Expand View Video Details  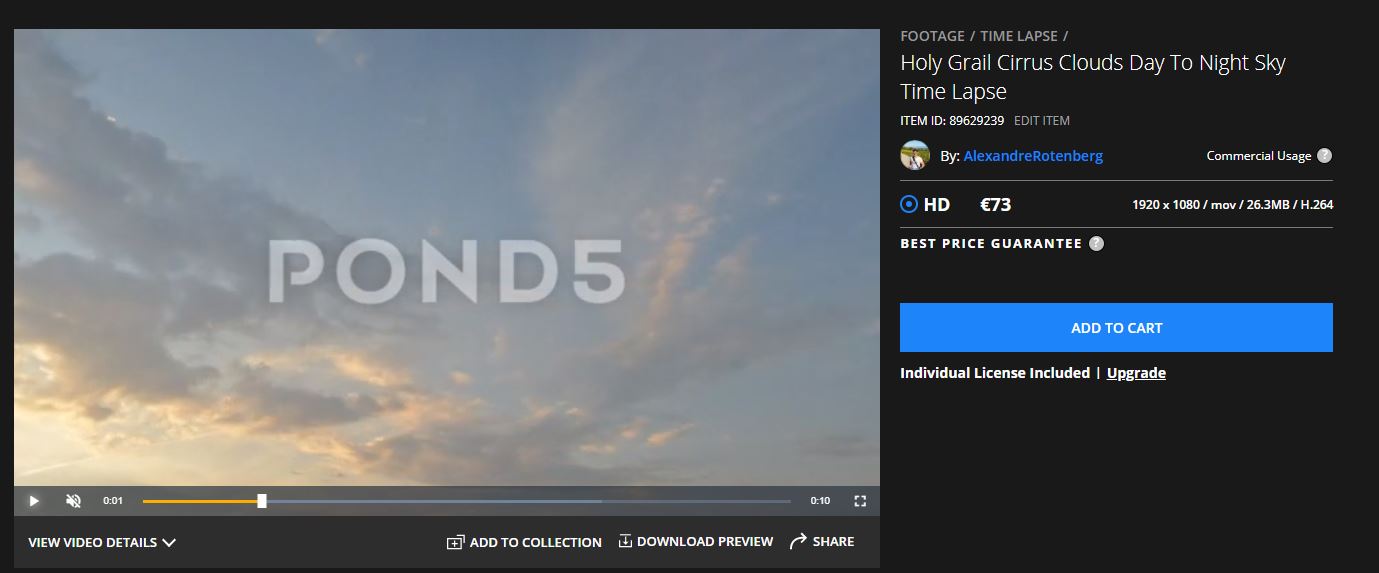(x=102, y=542)
